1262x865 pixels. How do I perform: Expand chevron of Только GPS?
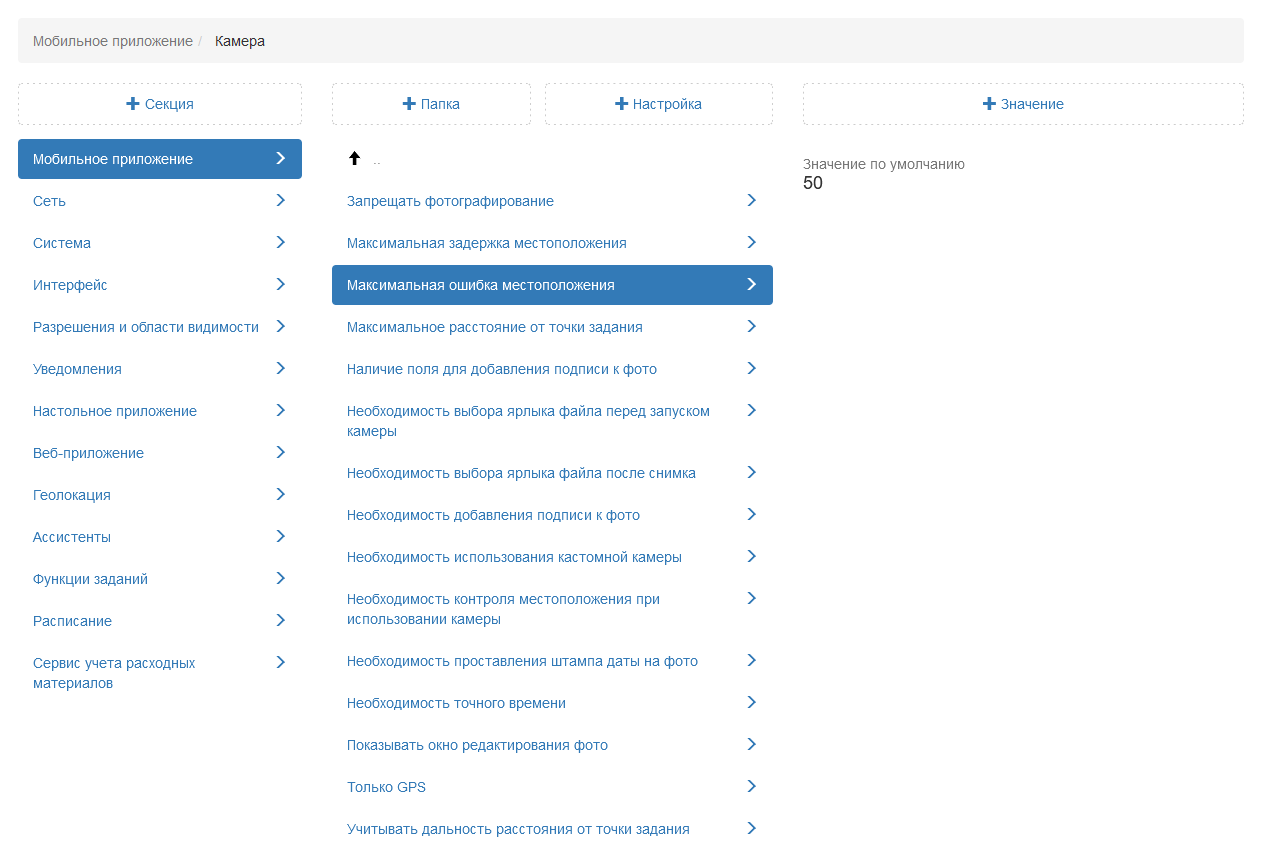click(752, 786)
